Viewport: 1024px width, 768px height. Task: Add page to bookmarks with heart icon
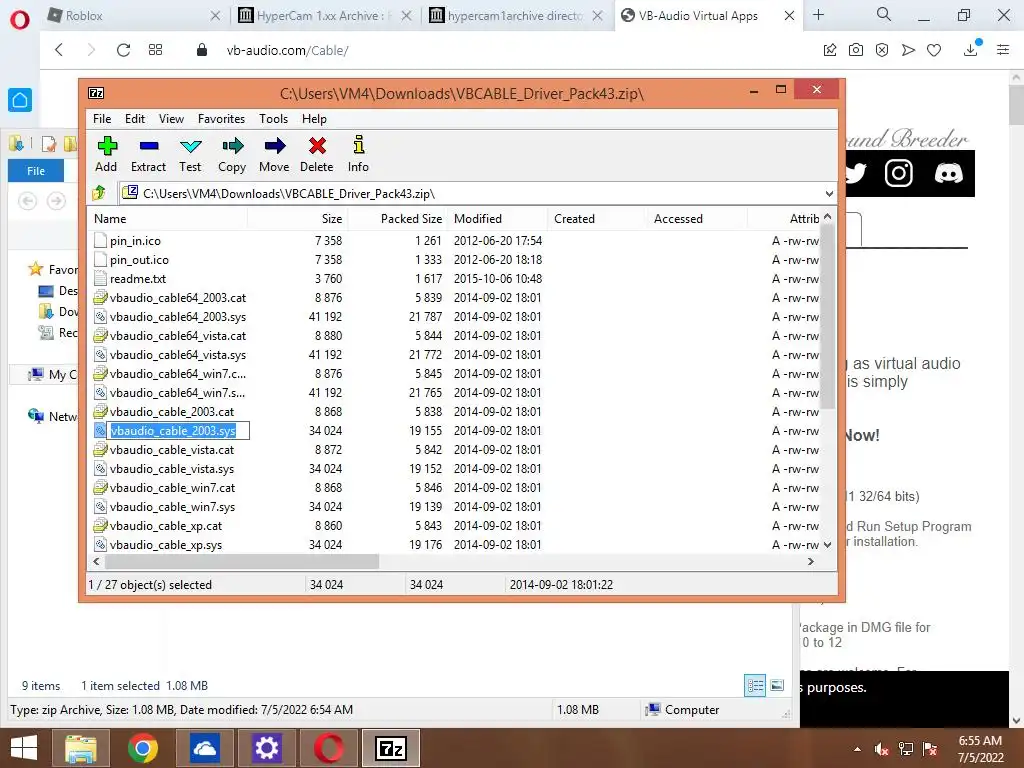[x=934, y=50]
